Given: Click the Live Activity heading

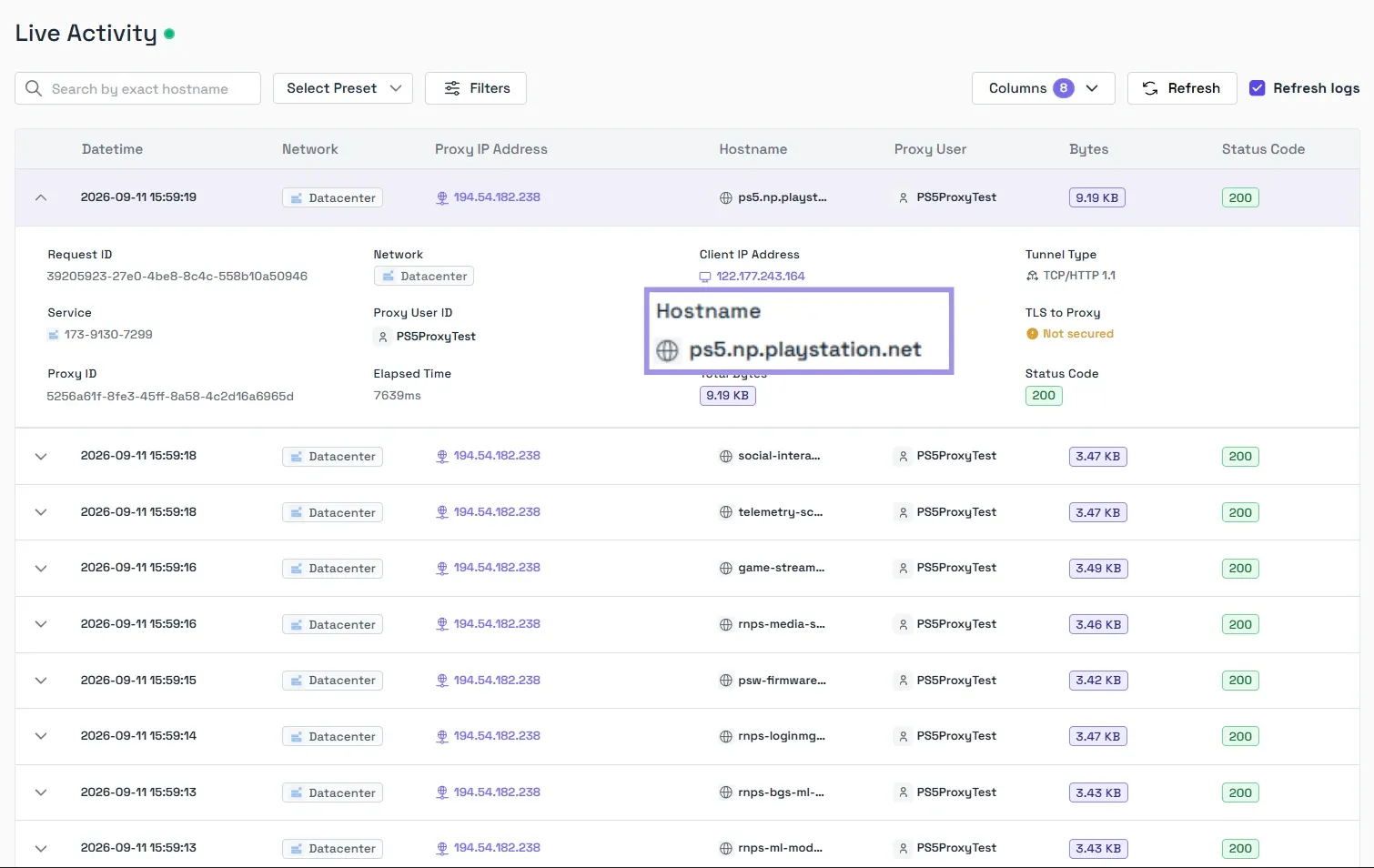Looking at the screenshot, I should tap(86, 34).
